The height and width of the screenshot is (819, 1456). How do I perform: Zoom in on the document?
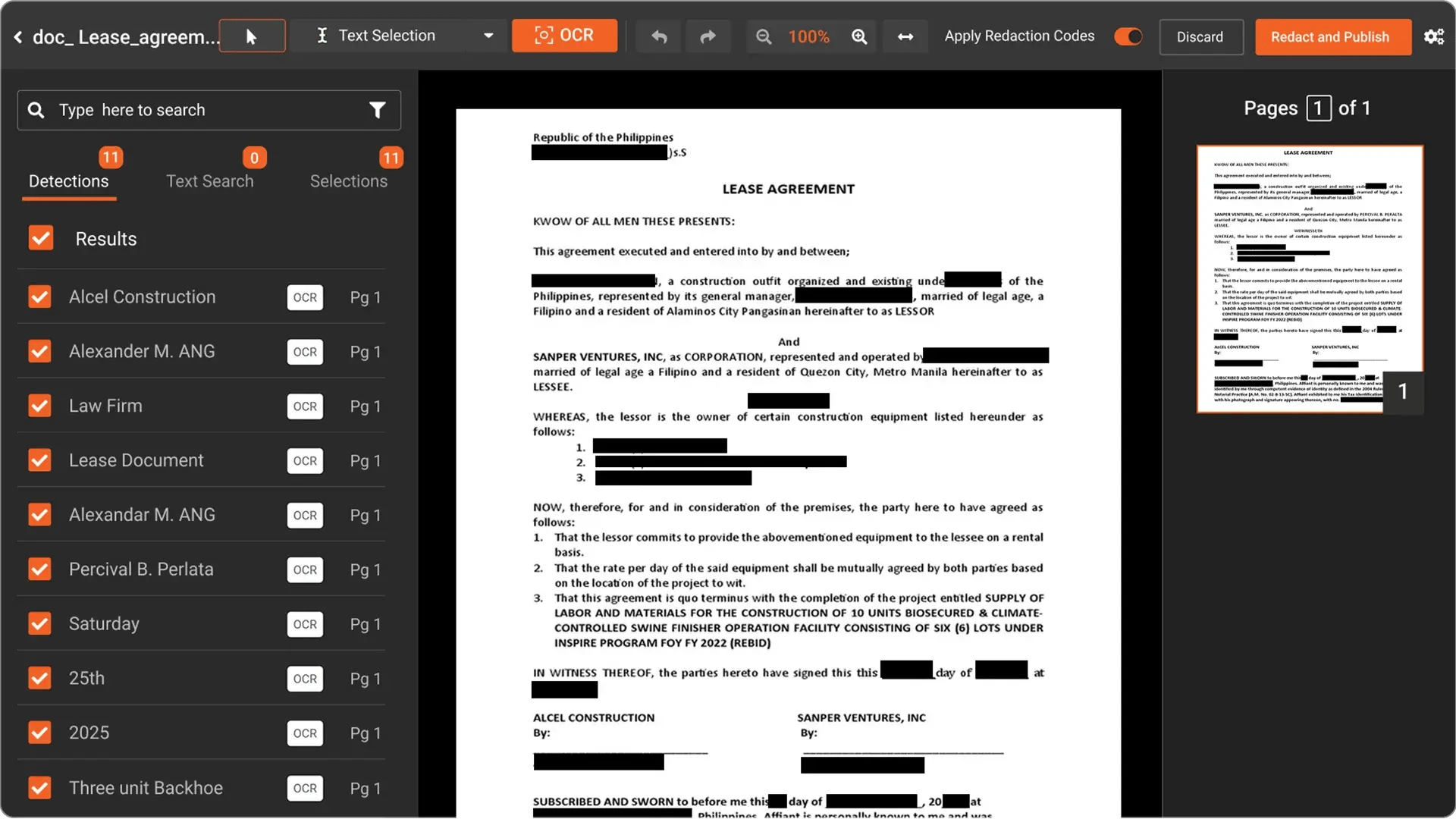coord(859,36)
